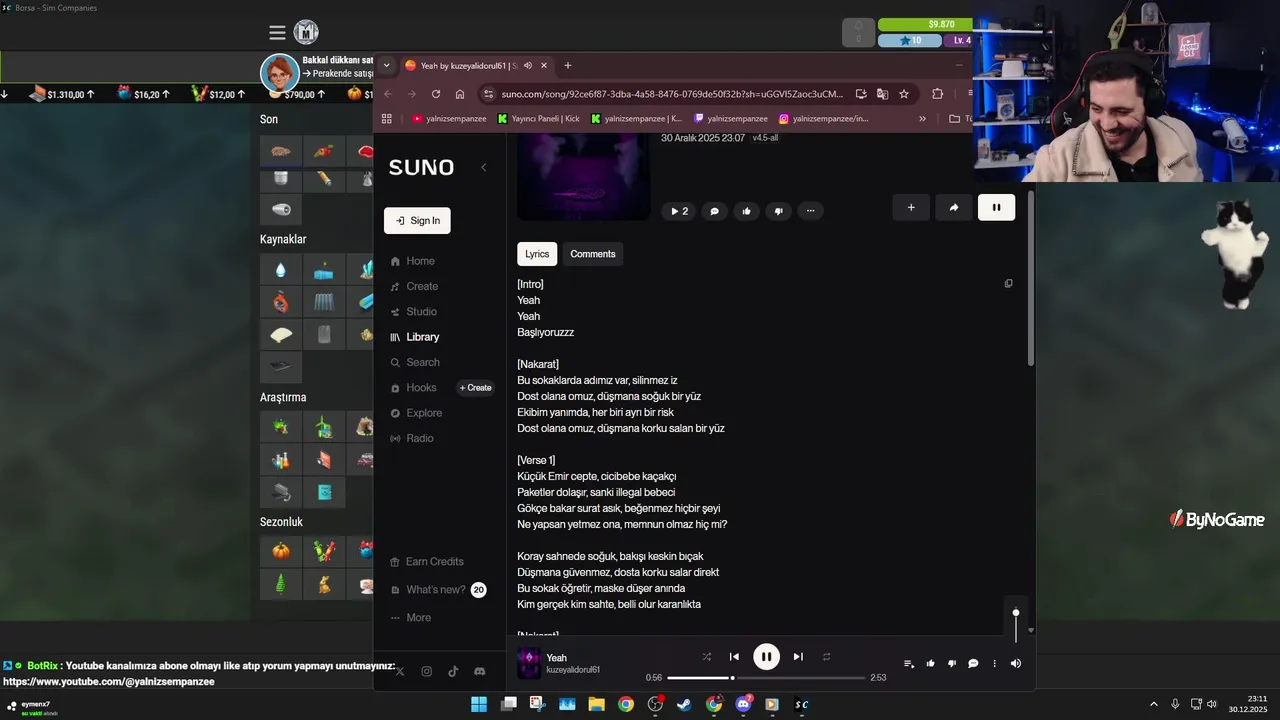Shuffle the Suno player queue
This screenshot has height=720, width=1280.
point(707,657)
